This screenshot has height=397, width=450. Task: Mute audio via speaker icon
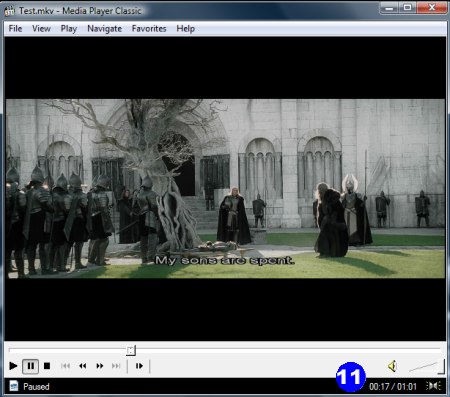392,366
